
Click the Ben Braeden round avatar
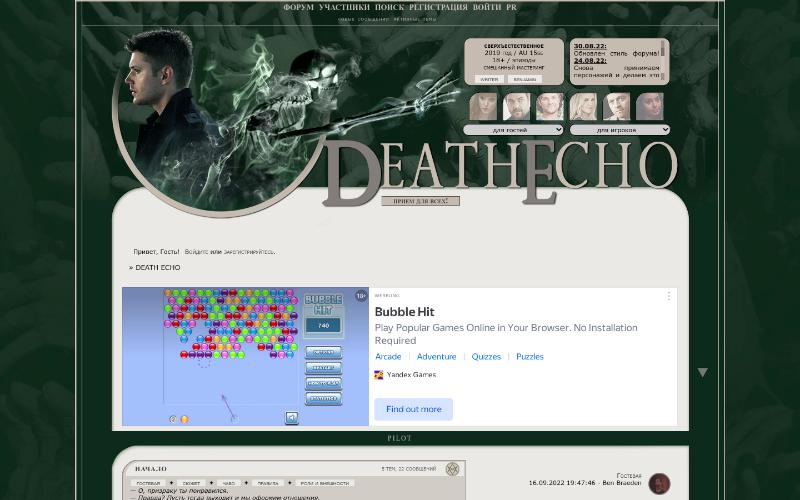[659, 484]
